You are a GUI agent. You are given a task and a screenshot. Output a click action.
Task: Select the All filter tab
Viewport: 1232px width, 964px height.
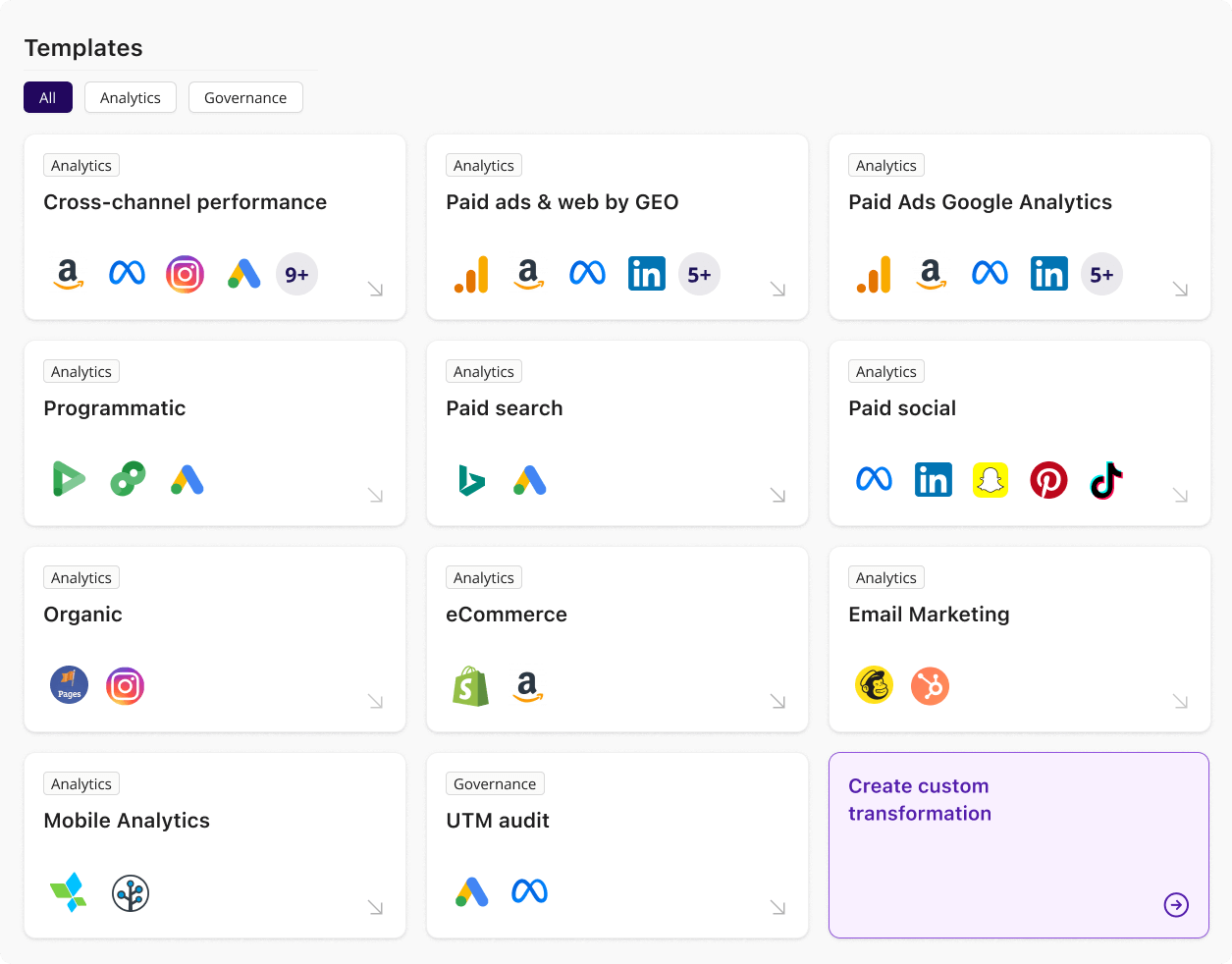click(x=48, y=97)
